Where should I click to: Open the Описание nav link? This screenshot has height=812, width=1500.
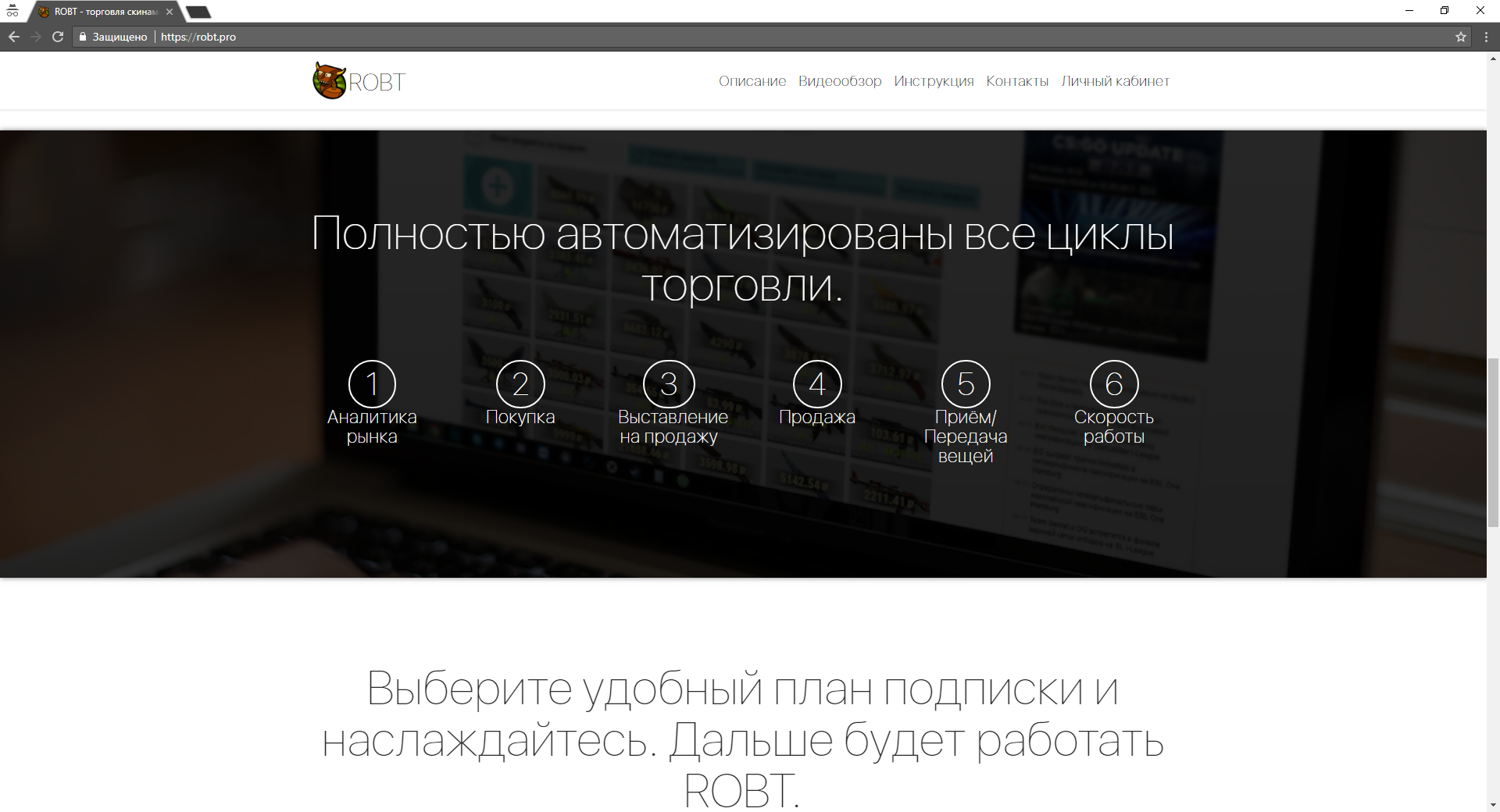click(x=752, y=81)
